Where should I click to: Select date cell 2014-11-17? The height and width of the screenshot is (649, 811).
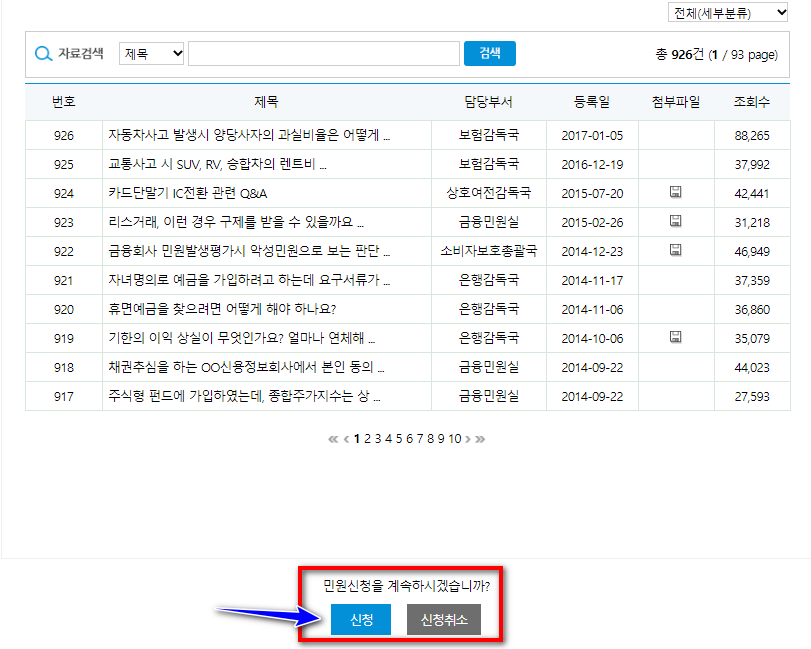[592, 280]
